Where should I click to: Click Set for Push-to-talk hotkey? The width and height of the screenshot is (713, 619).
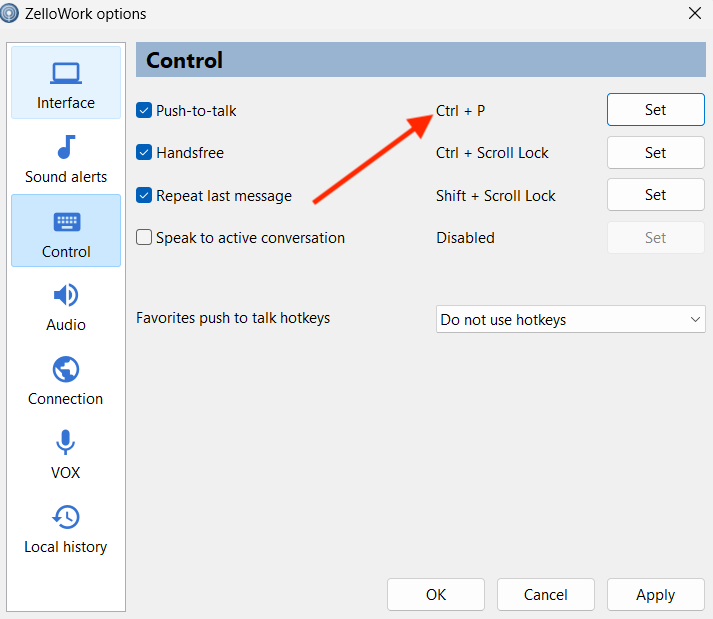[656, 110]
